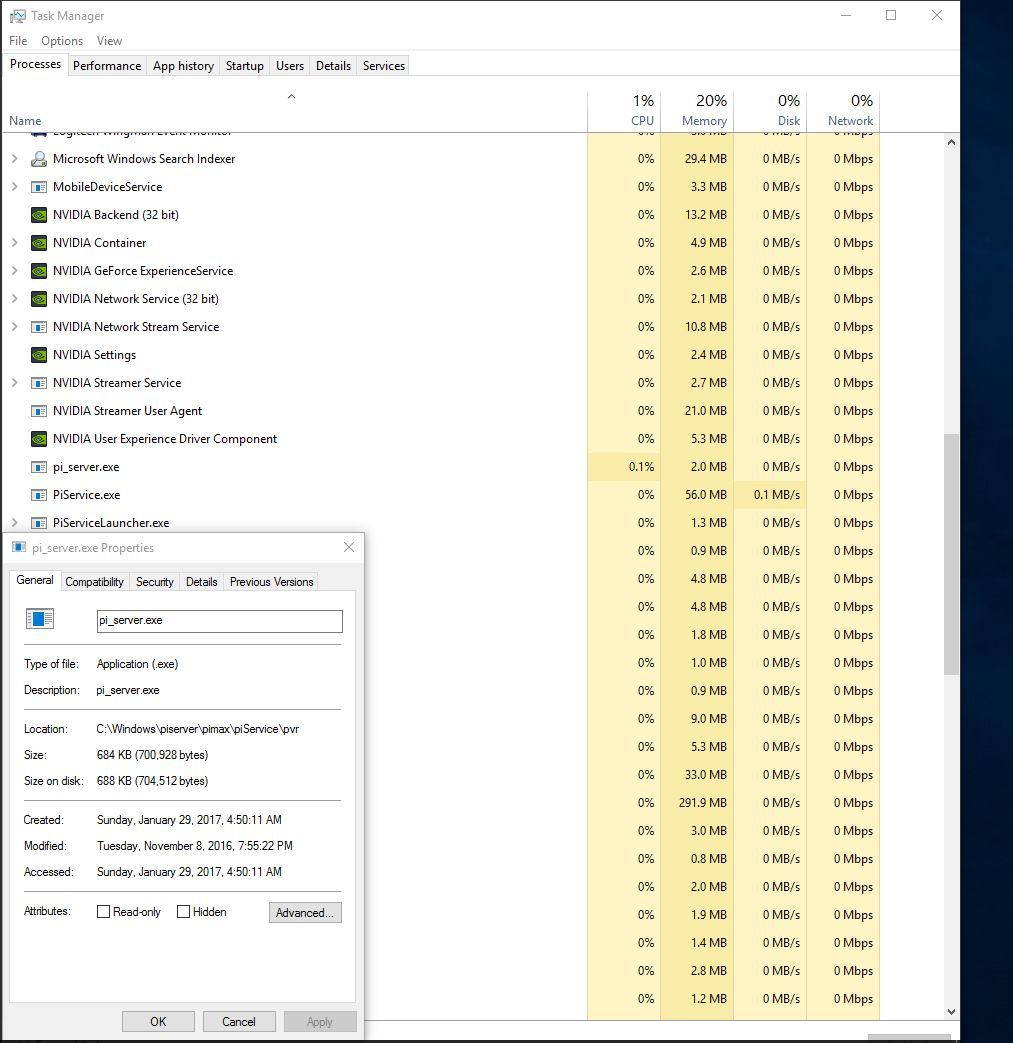Click the NVIDIA Settings icon

(39, 355)
